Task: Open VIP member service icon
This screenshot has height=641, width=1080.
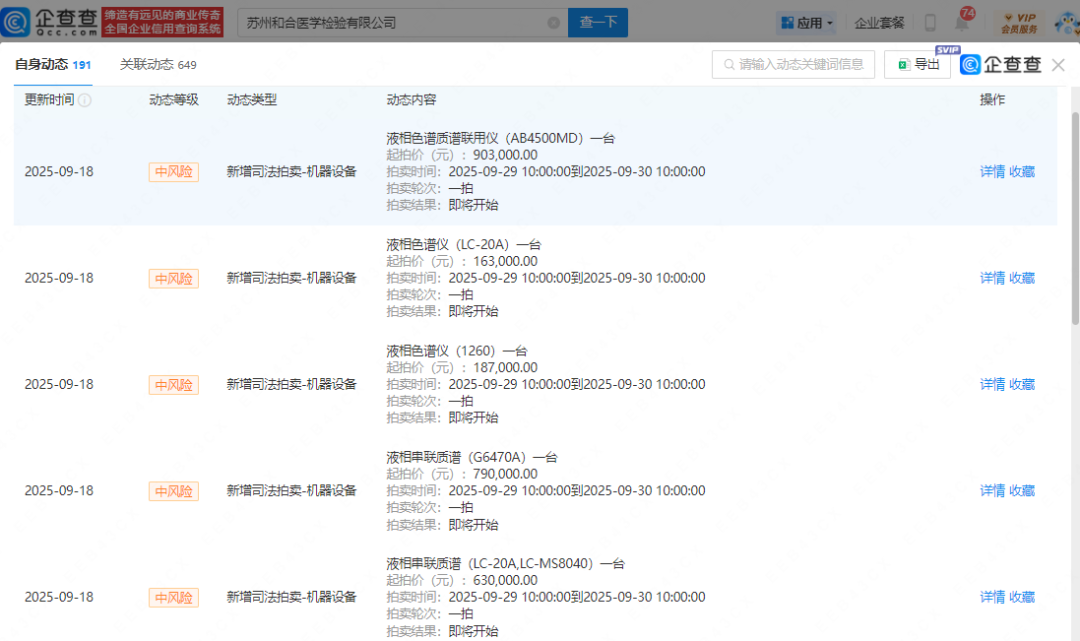Action: [x=1019, y=23]
